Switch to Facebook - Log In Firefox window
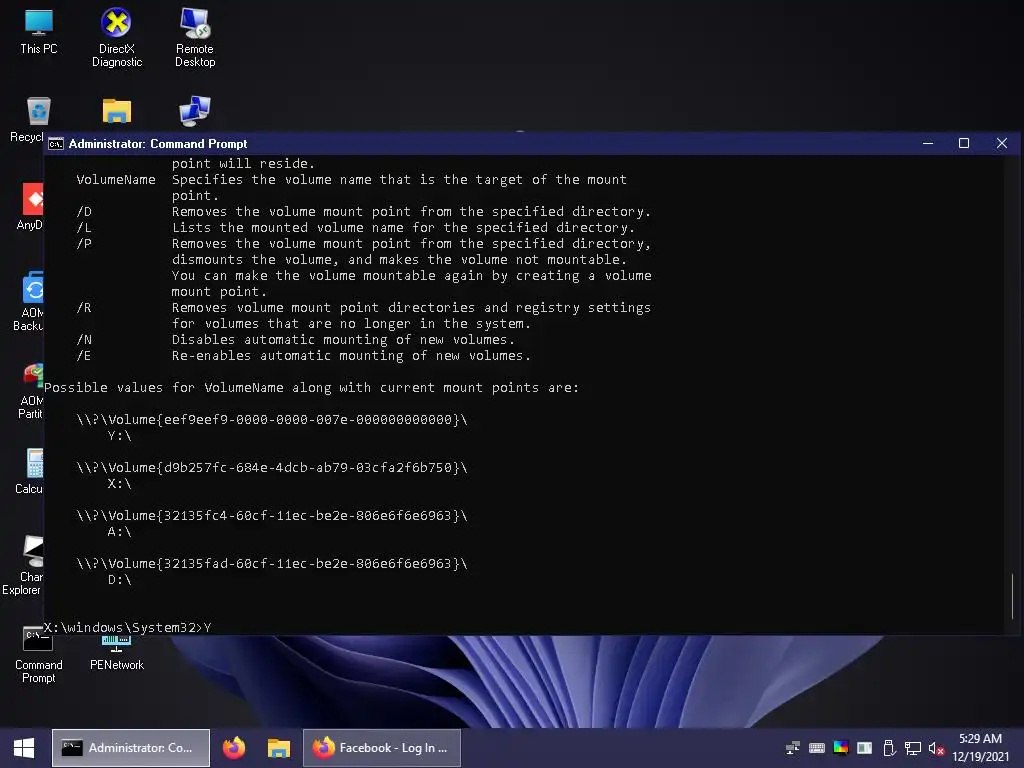Image resolution: width=1024 pixels, height=768 pixels. pos(382,748)
